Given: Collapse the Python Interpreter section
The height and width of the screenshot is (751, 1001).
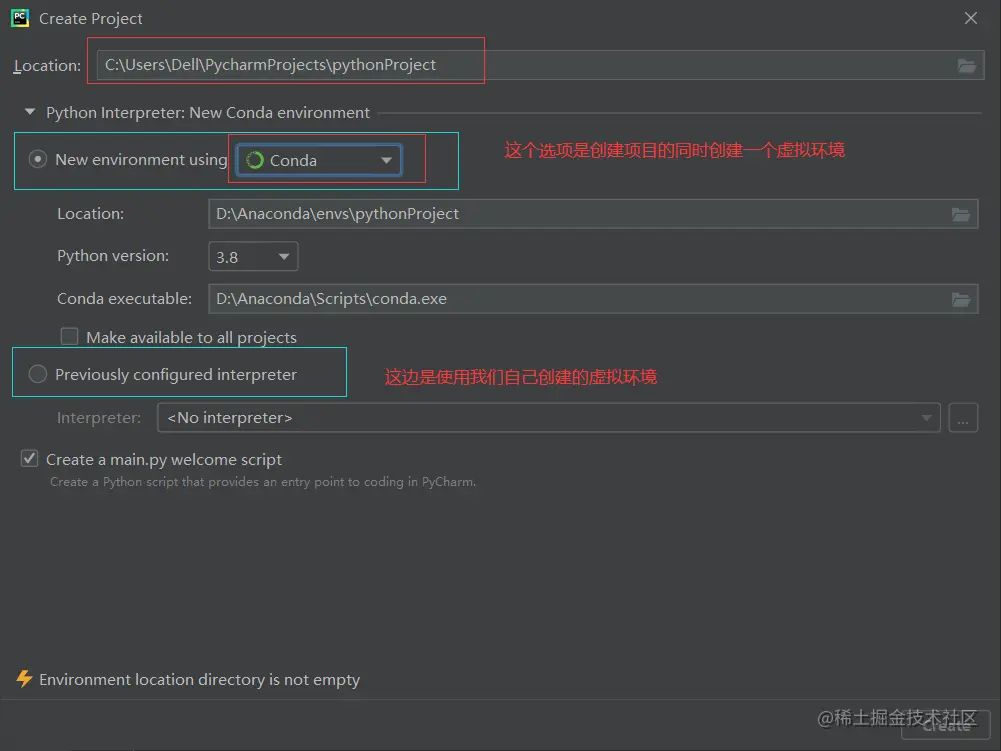Looking at the screenshot, I should (x=29, y=112).
